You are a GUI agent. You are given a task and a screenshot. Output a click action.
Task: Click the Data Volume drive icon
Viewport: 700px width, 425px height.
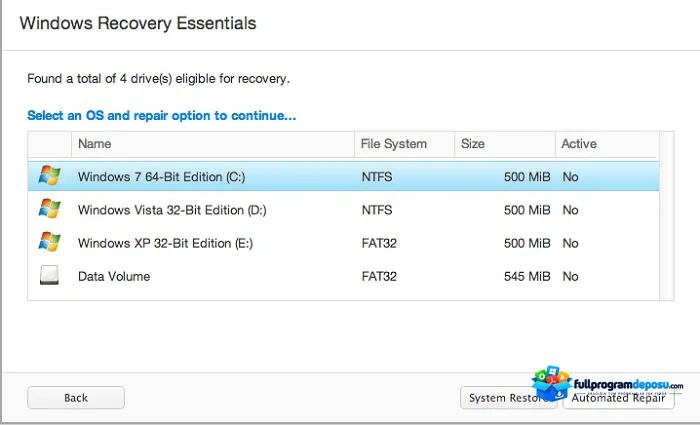tap(49, 275)
